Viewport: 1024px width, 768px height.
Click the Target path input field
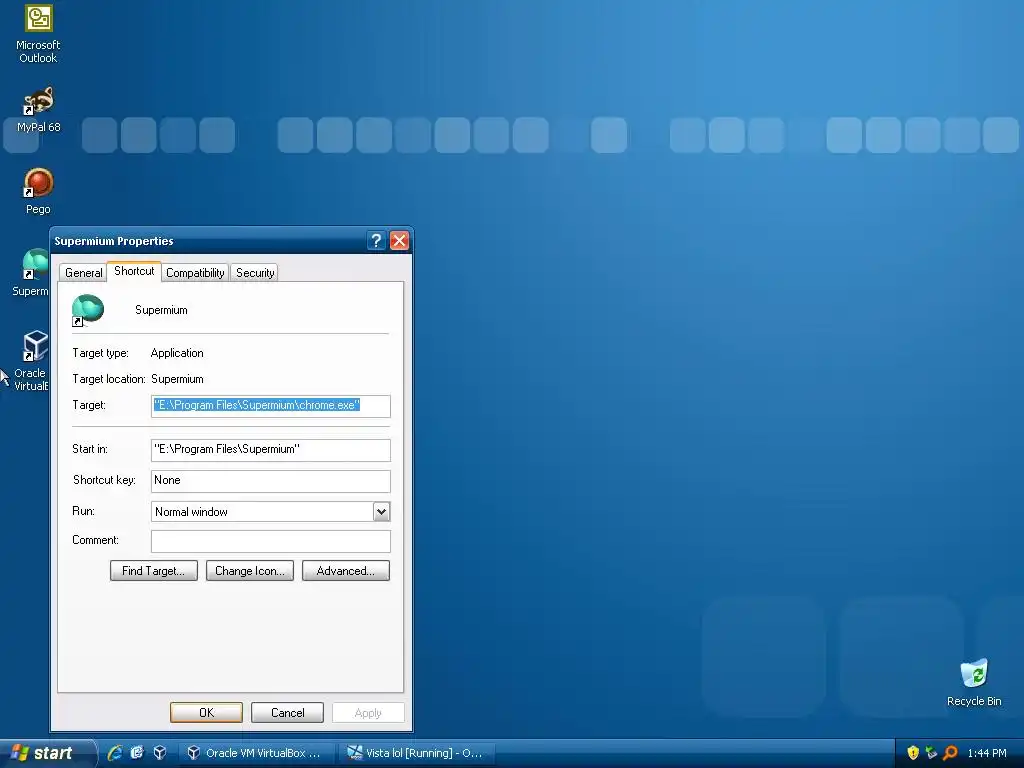pos(270,406)
